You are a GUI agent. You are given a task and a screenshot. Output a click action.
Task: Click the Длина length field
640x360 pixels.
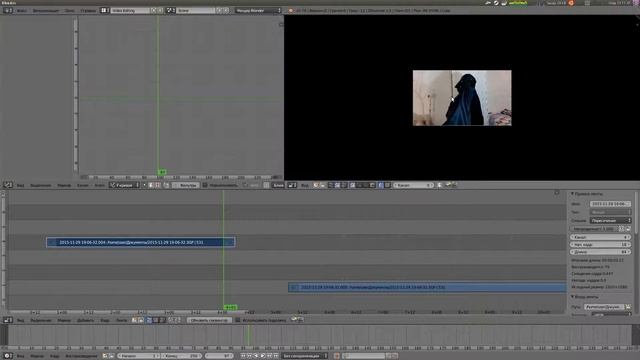(600, 252)
